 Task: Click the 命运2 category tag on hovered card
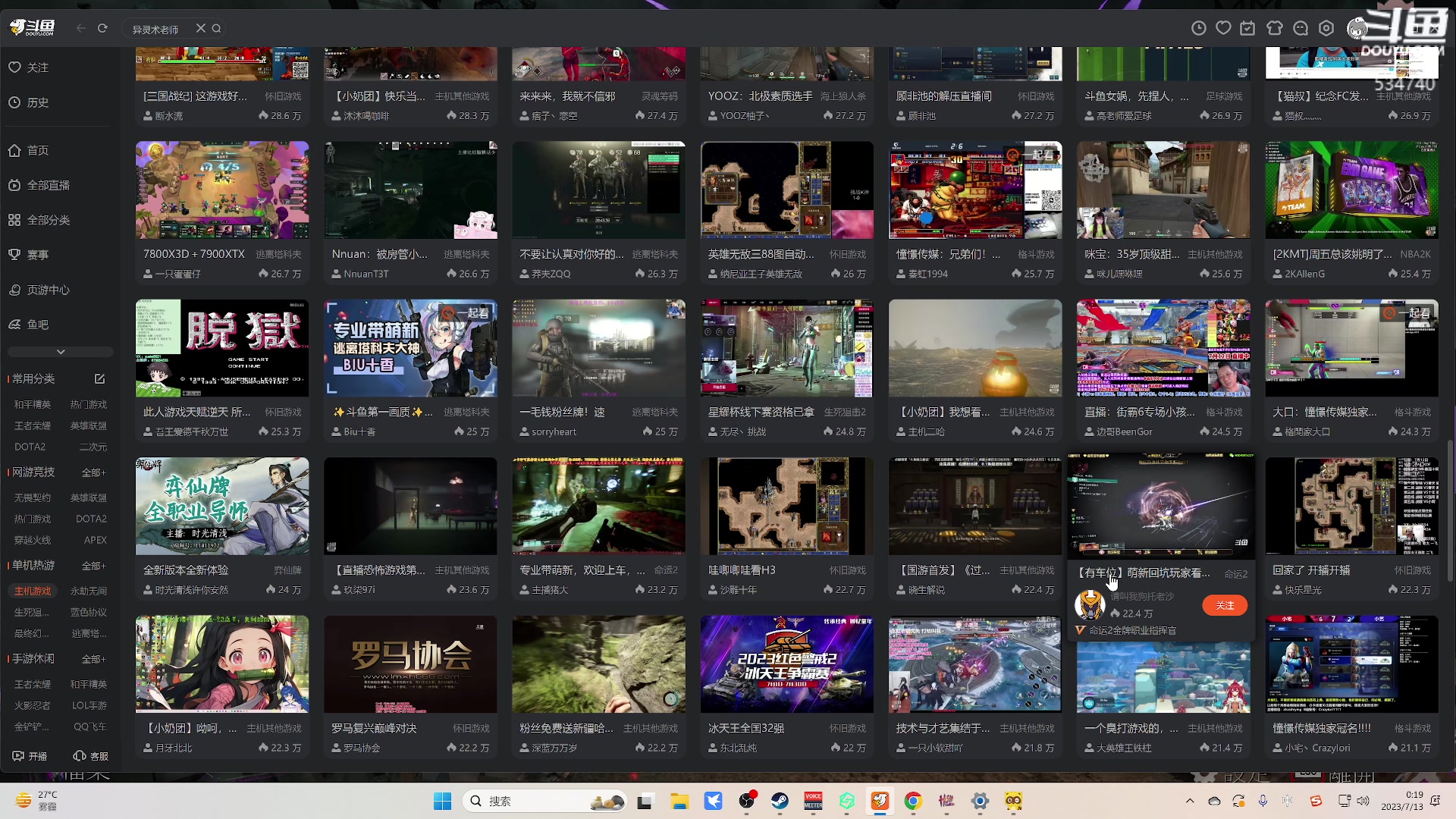click(1236, 574)
